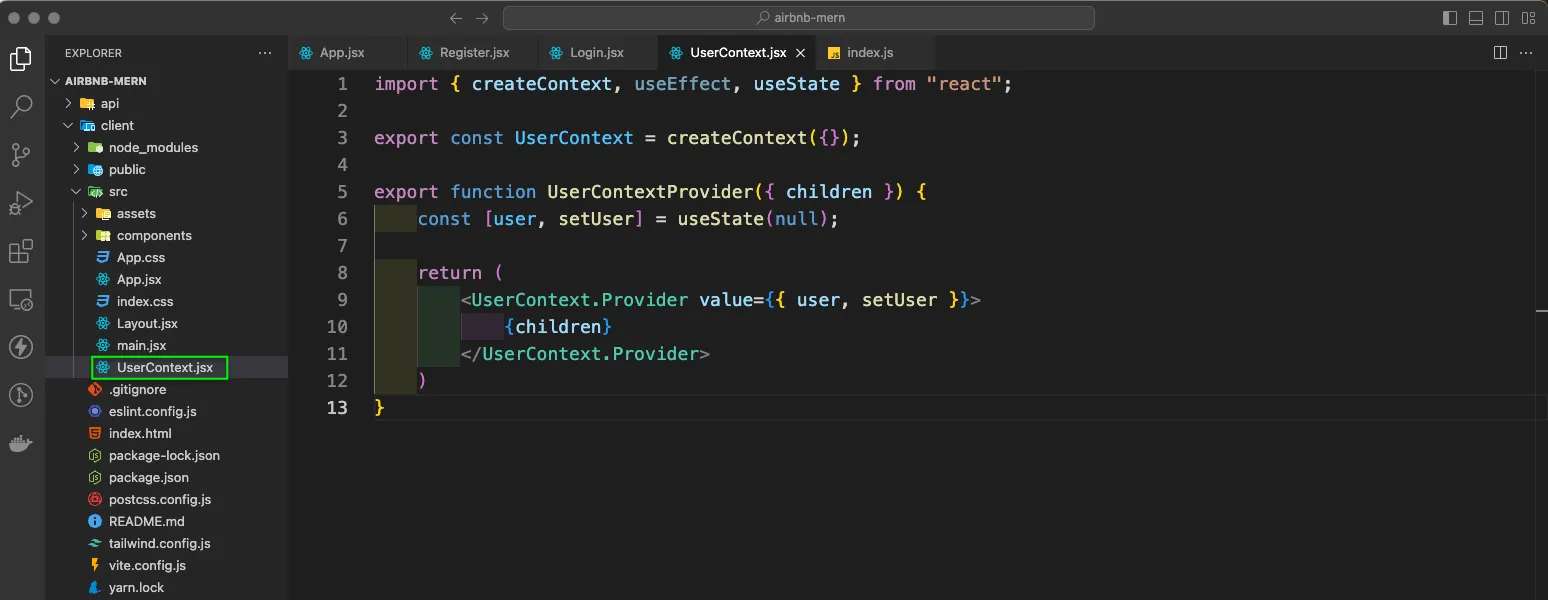Switch to the App.jsx tab
The width and height of the screenshot is (1548, 600).
(347, 52)
